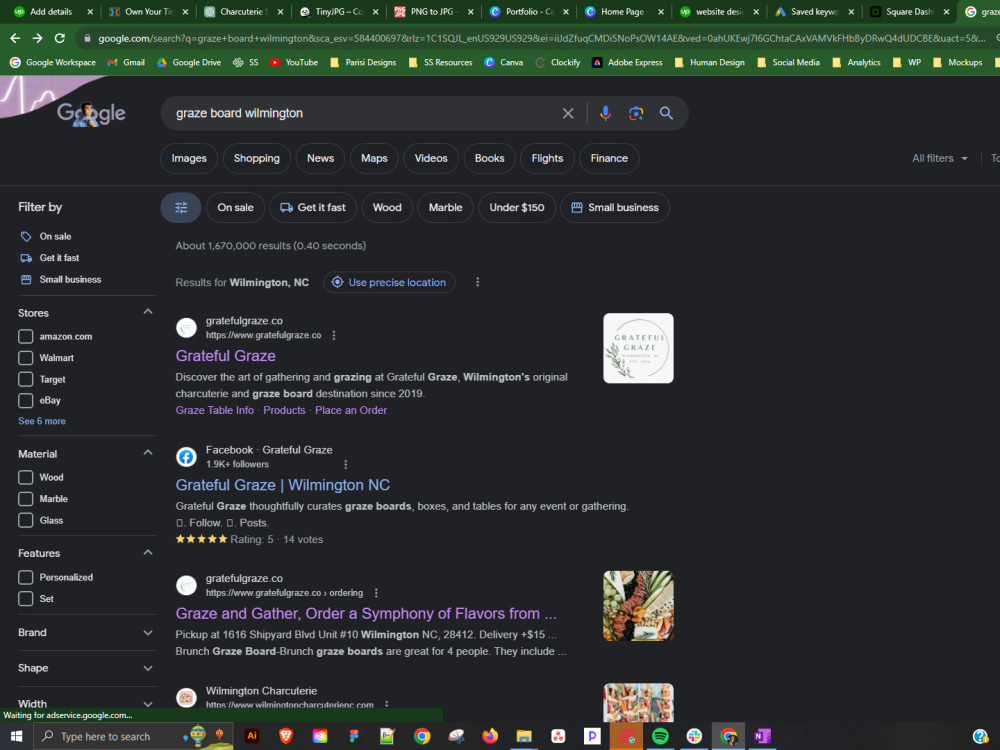Check the Personalized feature filter
The height and width of the screenshot is (750, 1000).
pos(26,577)
